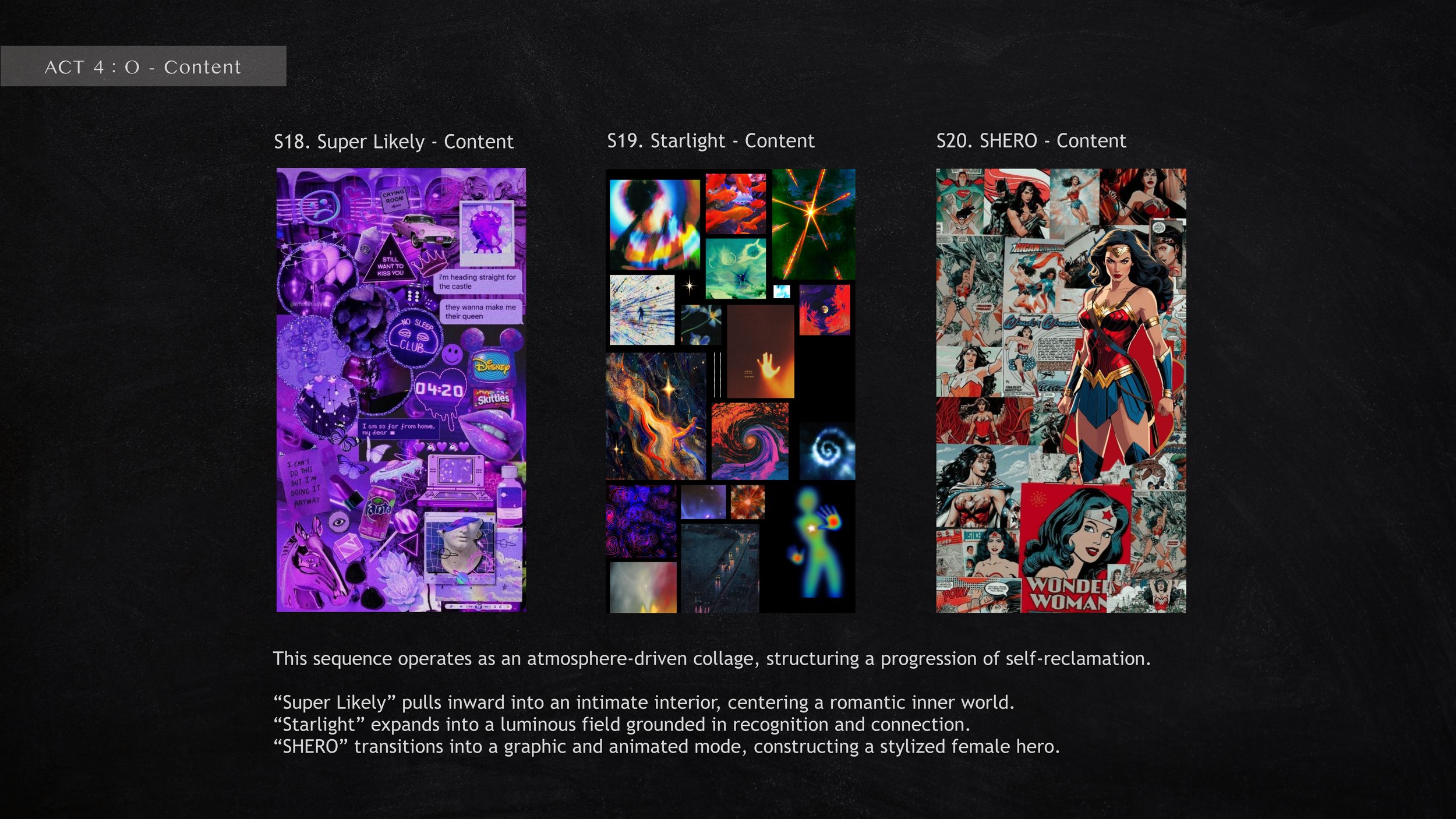Open the purple Super Likely moodboard image
1456x819 pixels.
401,390
